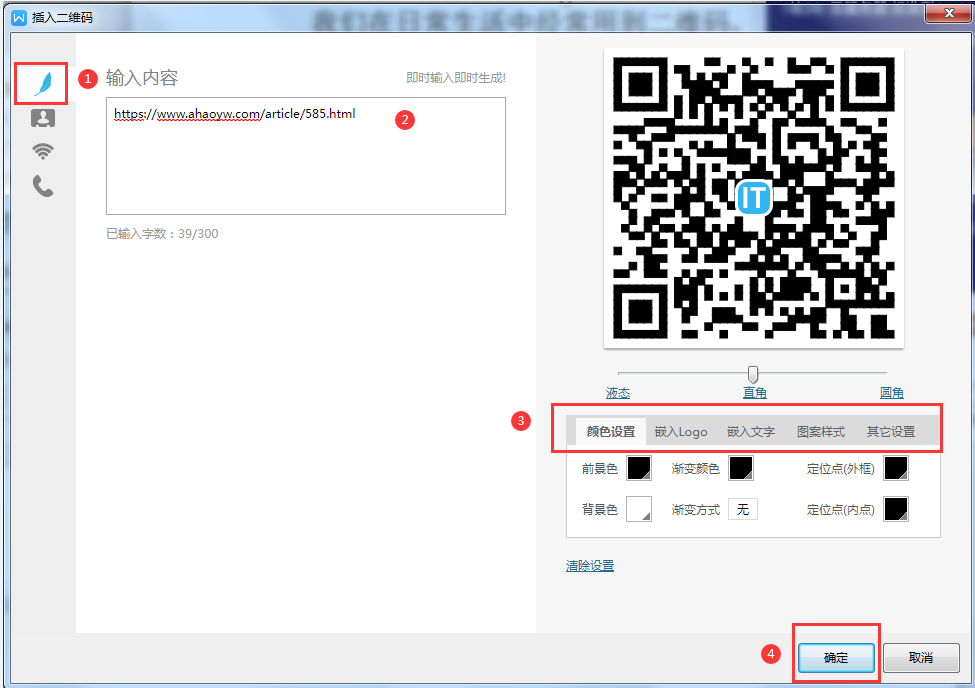
Task: Pick the 前景色 color swatch
Action: (638, 468)
